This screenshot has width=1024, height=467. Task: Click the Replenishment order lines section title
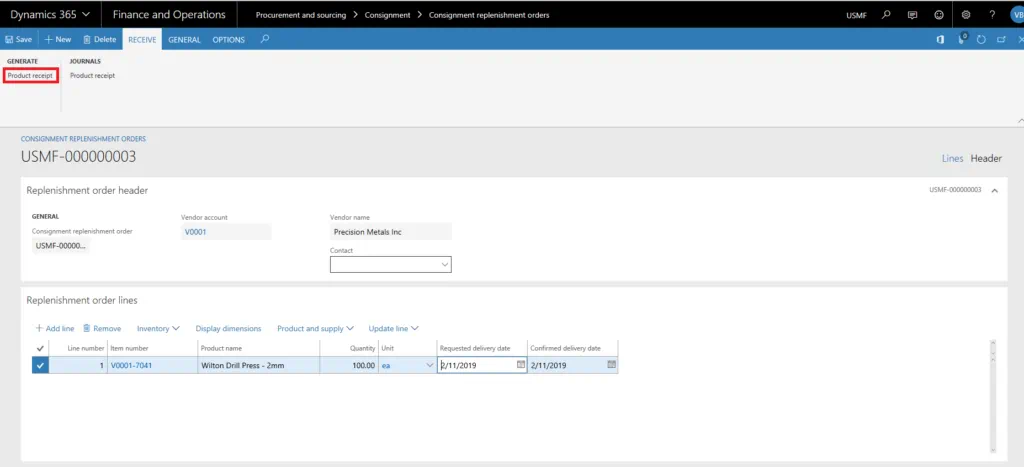[x=82, y=300]
